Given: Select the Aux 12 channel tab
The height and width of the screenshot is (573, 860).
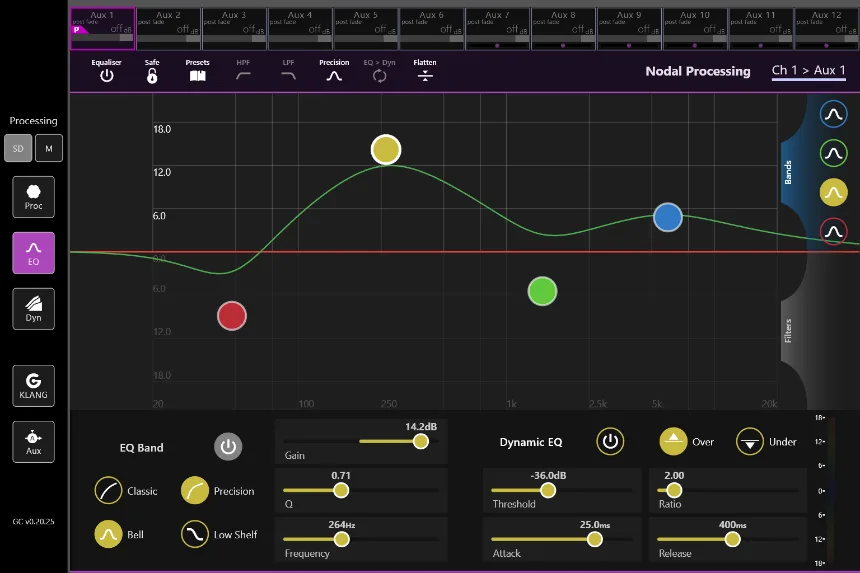Looking at the screenshot, I should point(827,29).
